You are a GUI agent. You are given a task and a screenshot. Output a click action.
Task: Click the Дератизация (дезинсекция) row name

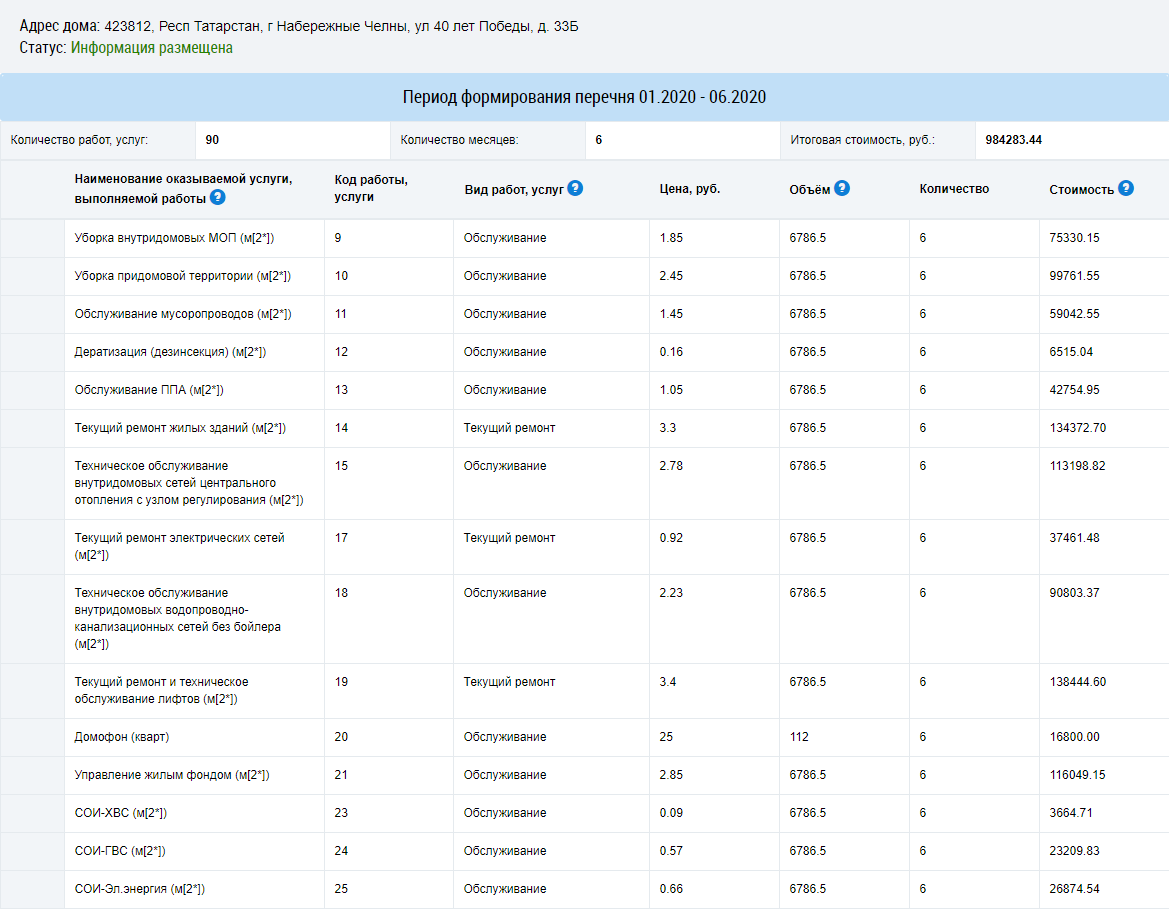click(170, 352)
